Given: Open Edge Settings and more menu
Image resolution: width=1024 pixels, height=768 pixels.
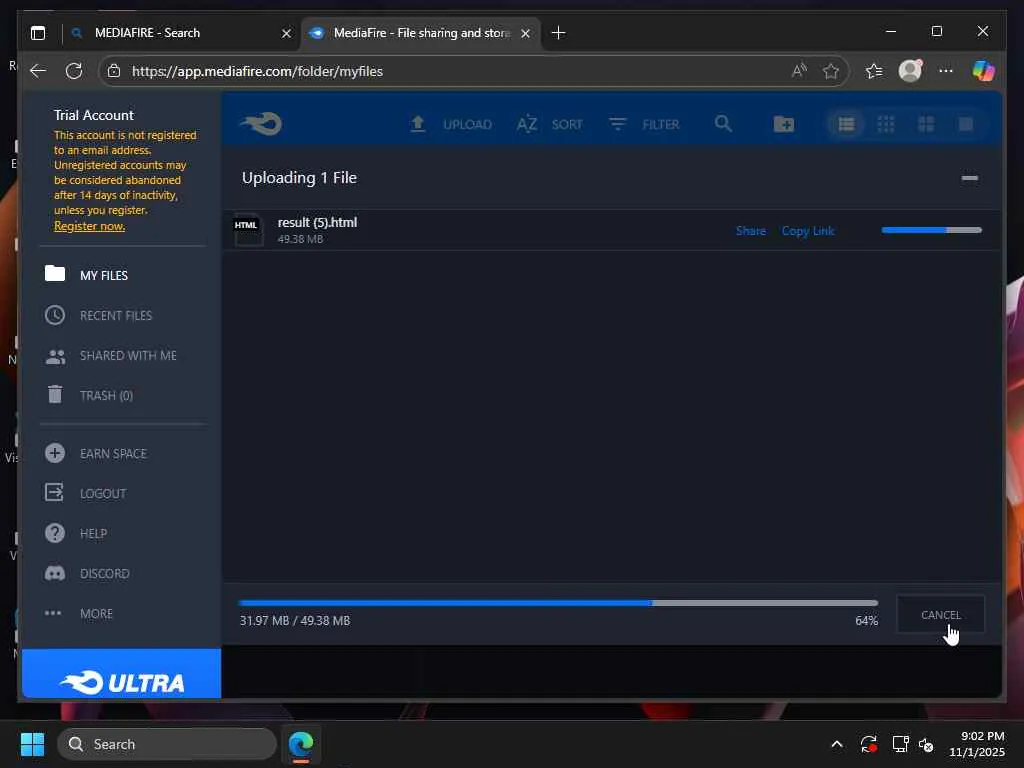Looking at the screenshot, I should click(946, 70).
